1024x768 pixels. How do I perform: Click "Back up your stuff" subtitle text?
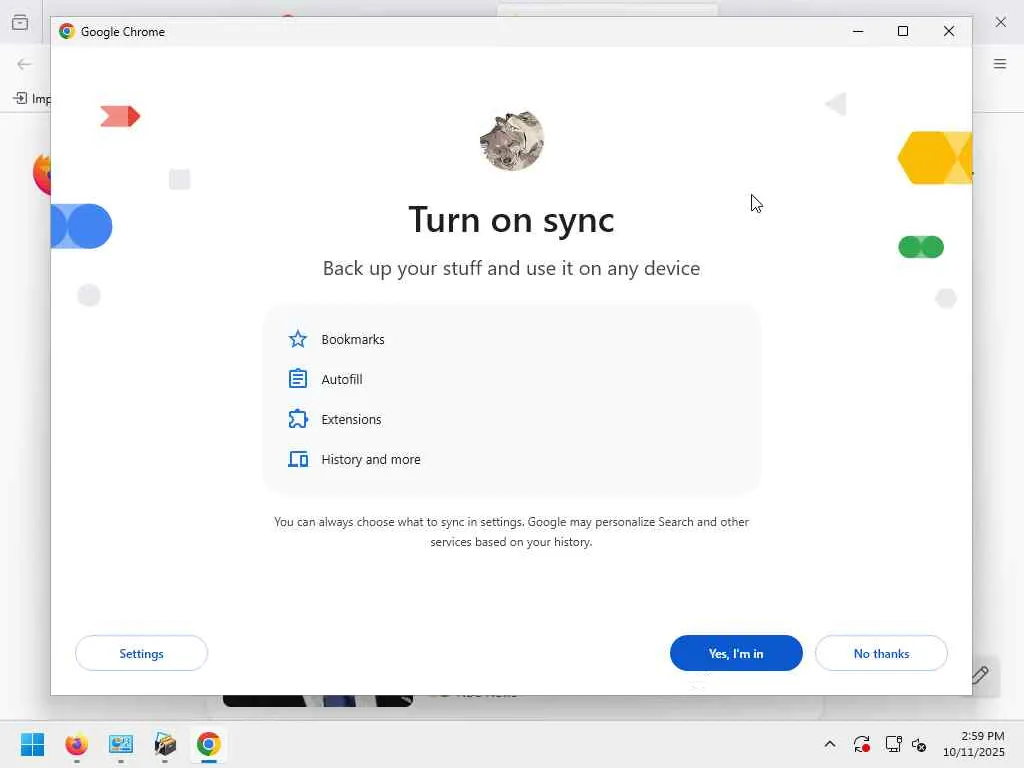click(x=511, y=268)
